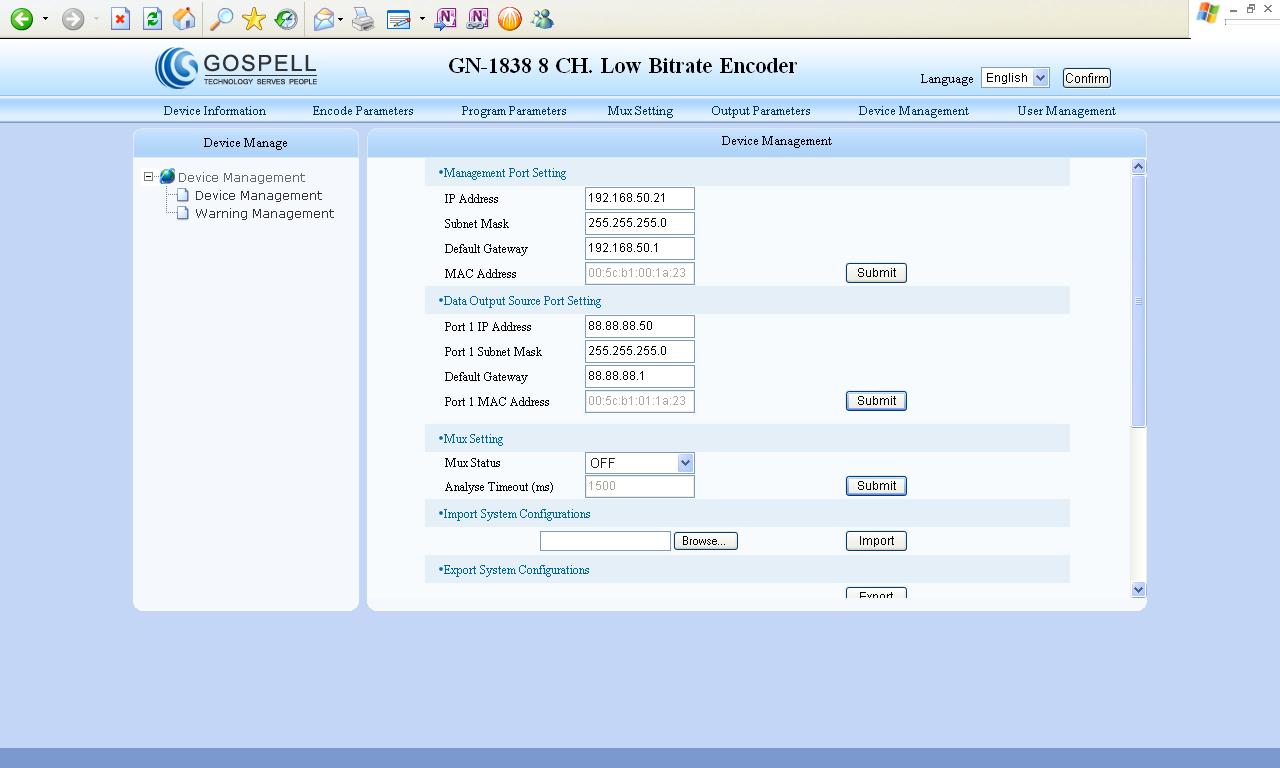
Task: Browse for a configuration file to import
Action: (x=705, y=540)
